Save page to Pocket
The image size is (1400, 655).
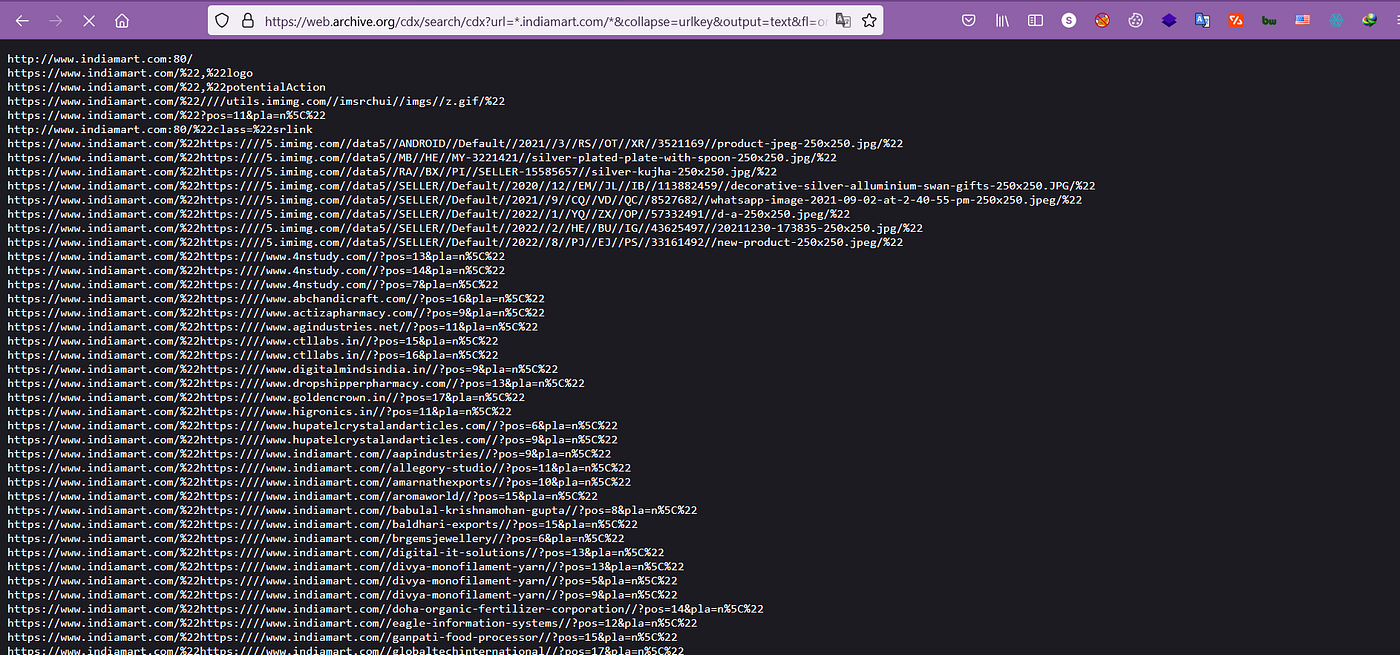pyautogui.click(x=969, y=20)
